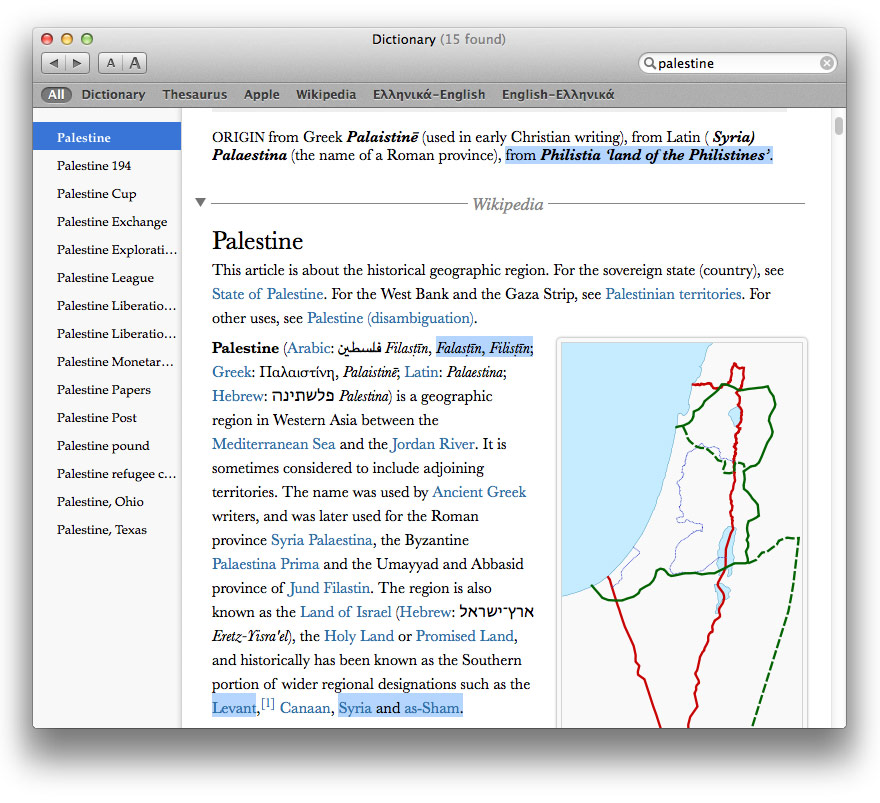The height and width of the screenshot is (803, 880).
Task: Follow the Latin language link
Action: [421, 372]
